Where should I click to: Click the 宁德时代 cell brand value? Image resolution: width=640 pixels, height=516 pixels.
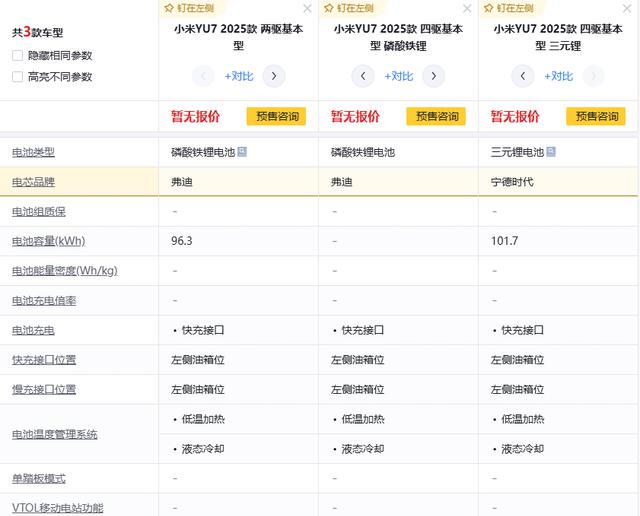point(512,182)
